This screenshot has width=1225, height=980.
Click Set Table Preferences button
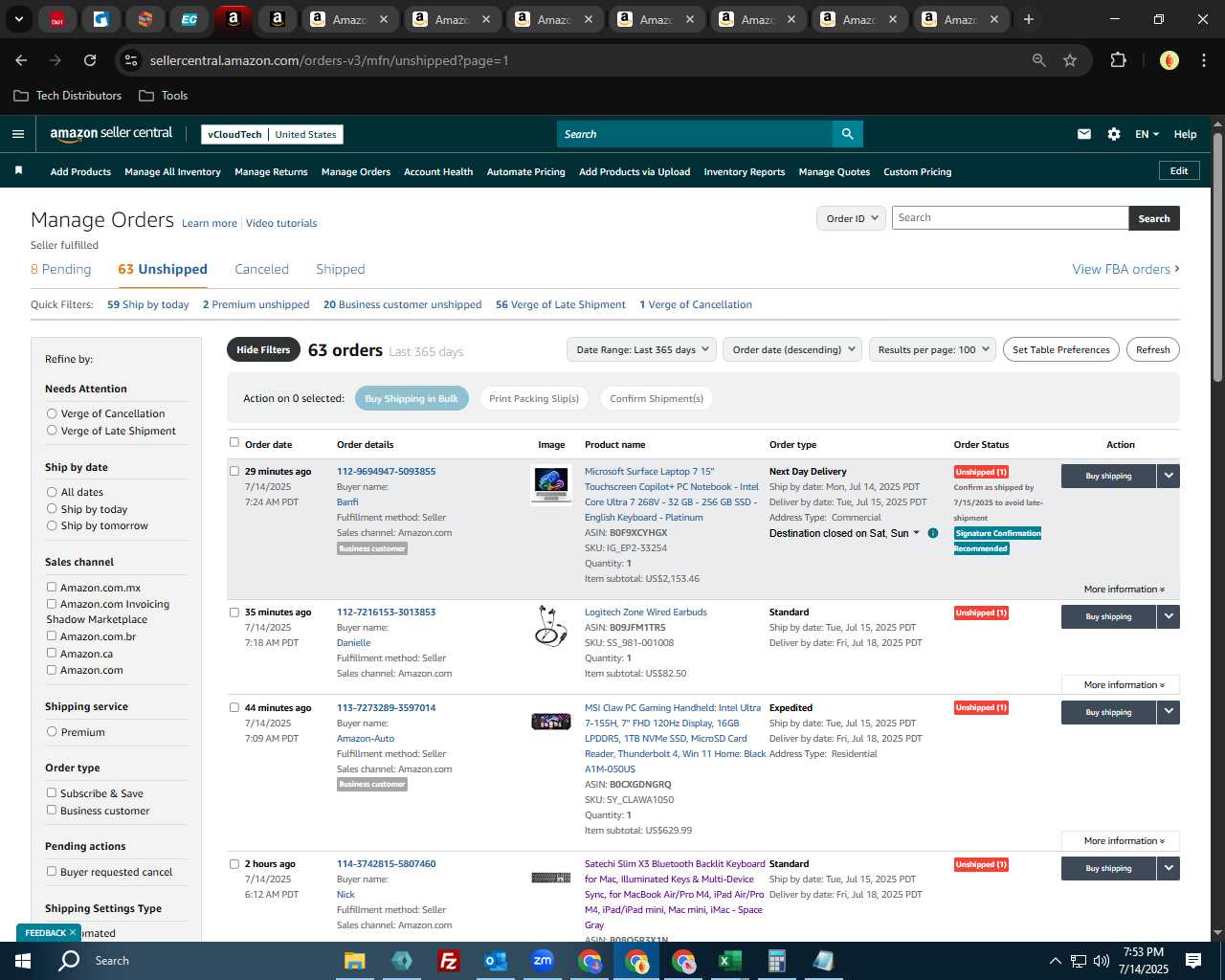coord(1060,349)
